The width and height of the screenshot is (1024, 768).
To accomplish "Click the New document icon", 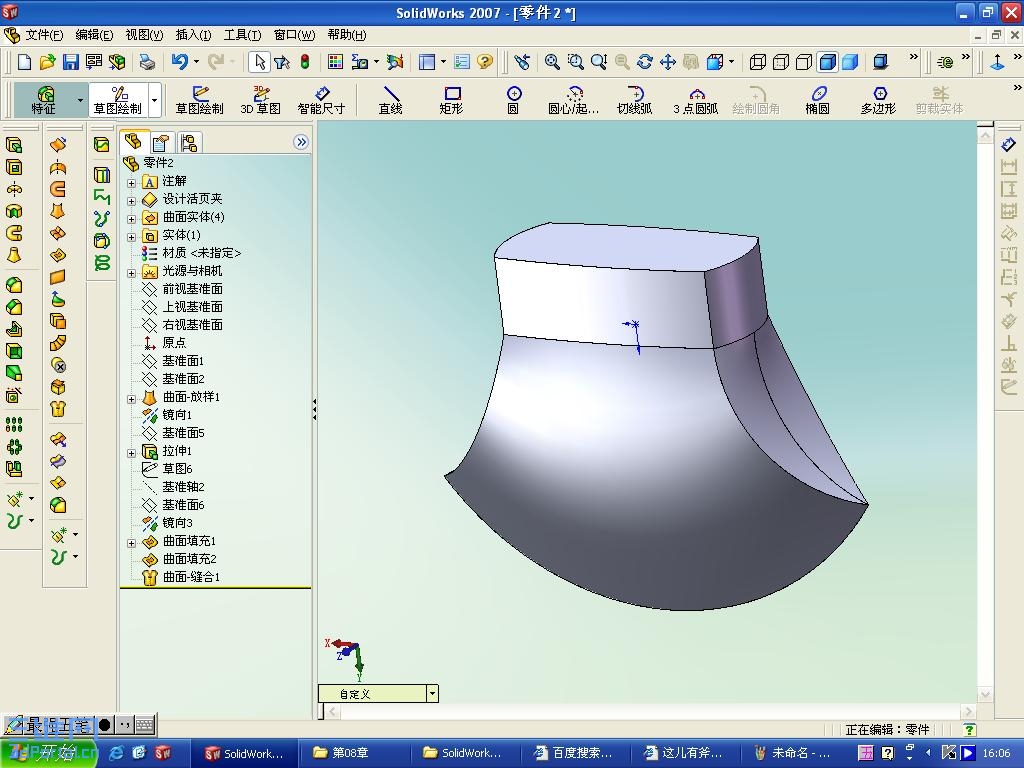I will 24,62.
